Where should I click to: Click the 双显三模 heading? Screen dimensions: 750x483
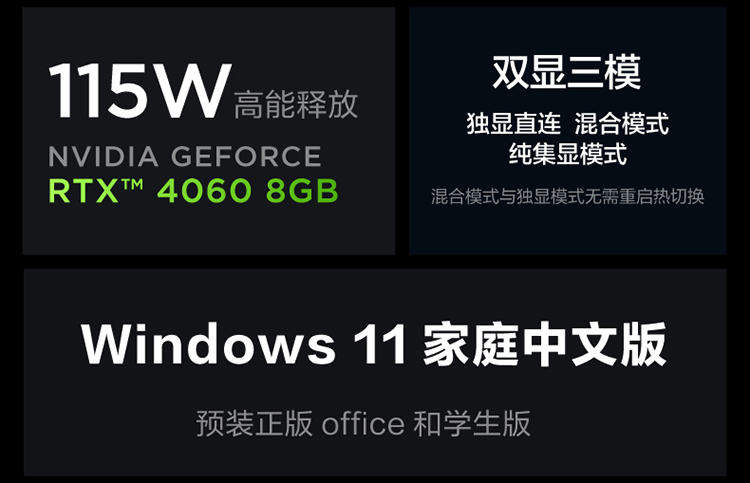566,73
